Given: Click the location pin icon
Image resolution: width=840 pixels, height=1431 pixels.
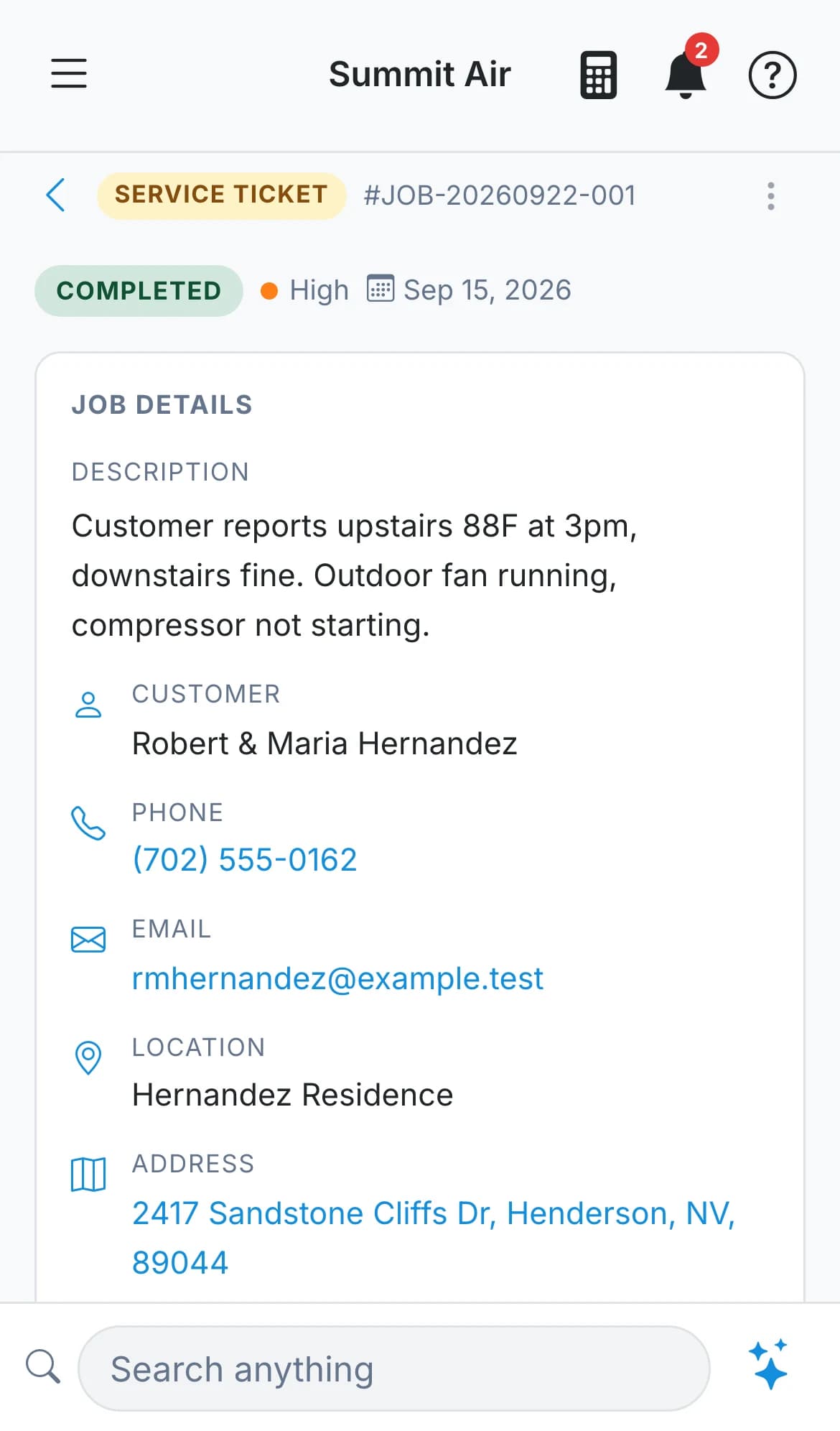Looking at the screenshot, I should 88,1057.
